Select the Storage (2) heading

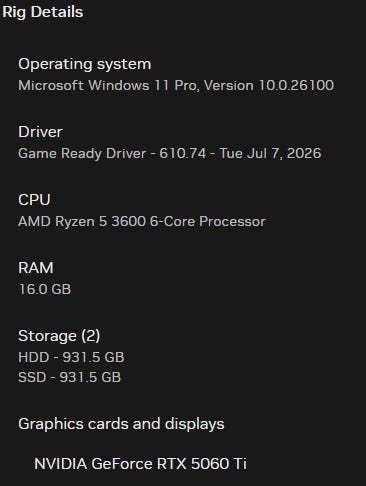tap(59, 336)
